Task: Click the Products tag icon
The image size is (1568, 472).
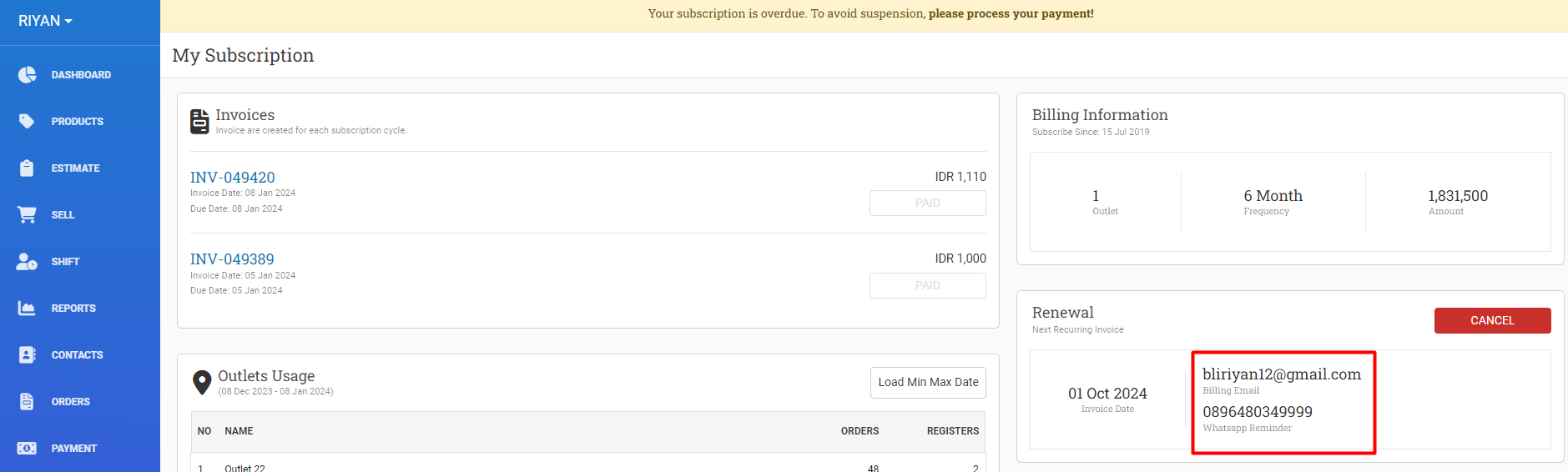Action: click(27, 121)
